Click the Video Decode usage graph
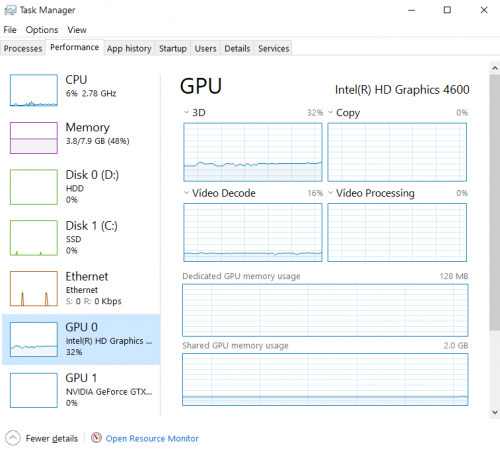The height and width of the screenshot is (456, 500). pos(253,232)
